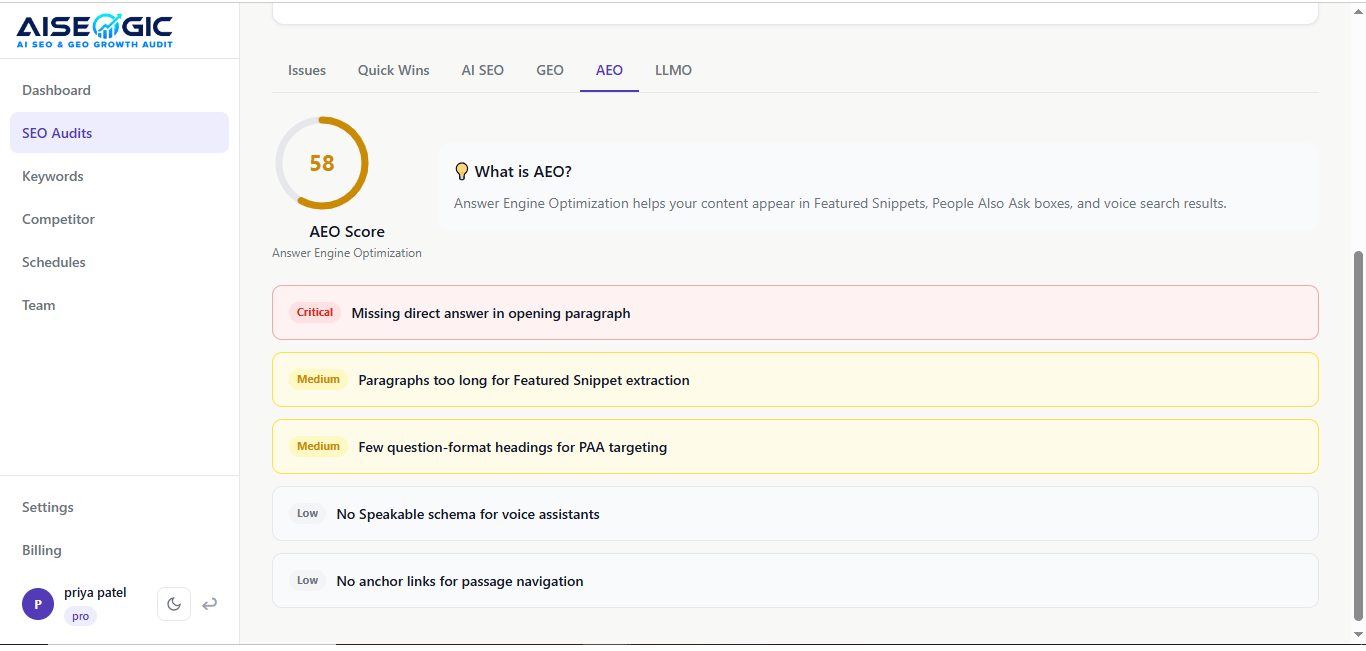Click the AEO score 58 gauge
The height and width of the screenshot is (651, 1366).
click(322, 163)
